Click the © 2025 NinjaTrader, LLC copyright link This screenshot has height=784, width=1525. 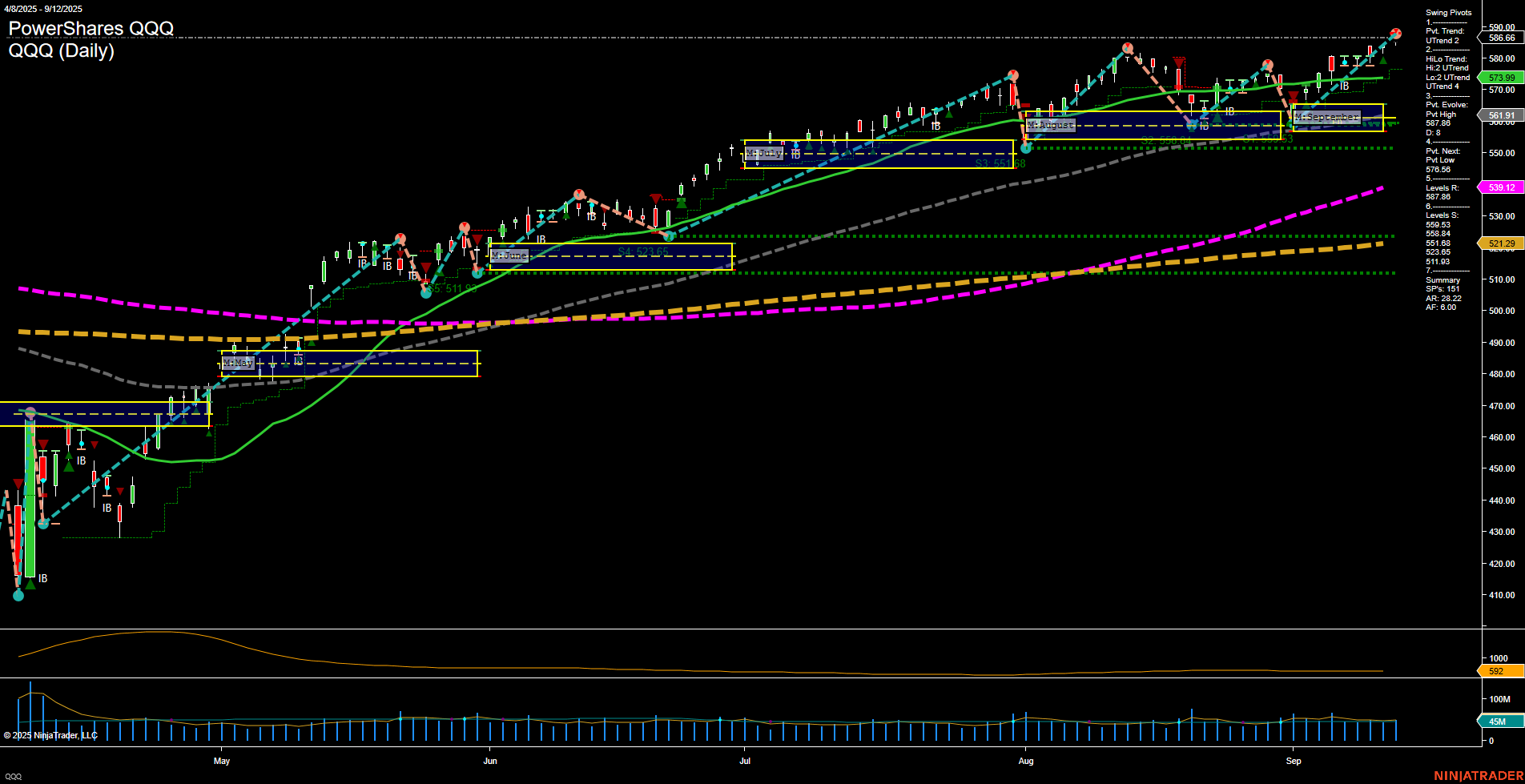(x=50, y=734)
